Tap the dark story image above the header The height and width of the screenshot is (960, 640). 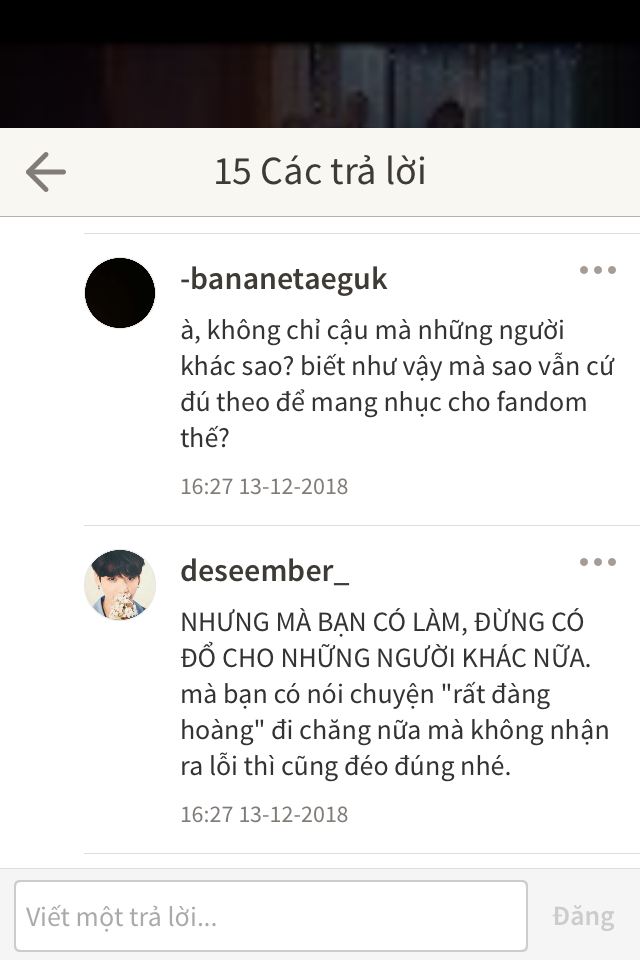click(x=320, y=85)
